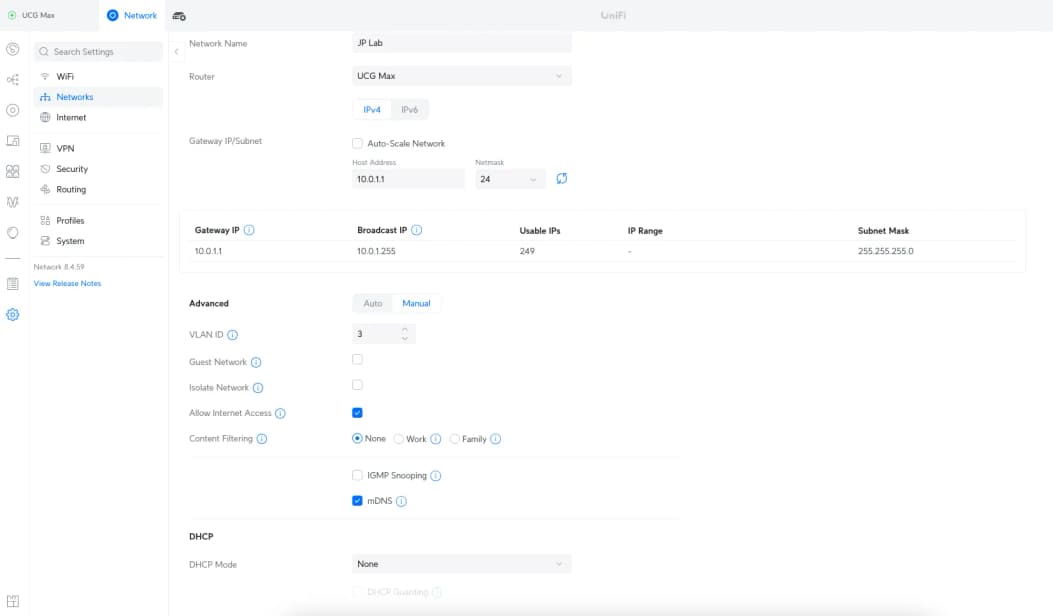The image size is (1053, 616).
Task: Open VPN settings from the settings menu
Action: (64, 147)
